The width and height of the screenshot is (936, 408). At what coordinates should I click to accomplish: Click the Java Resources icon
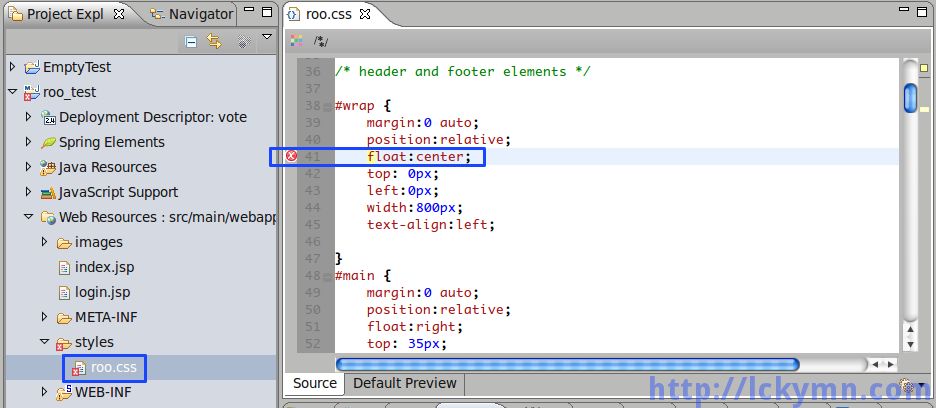48,168
